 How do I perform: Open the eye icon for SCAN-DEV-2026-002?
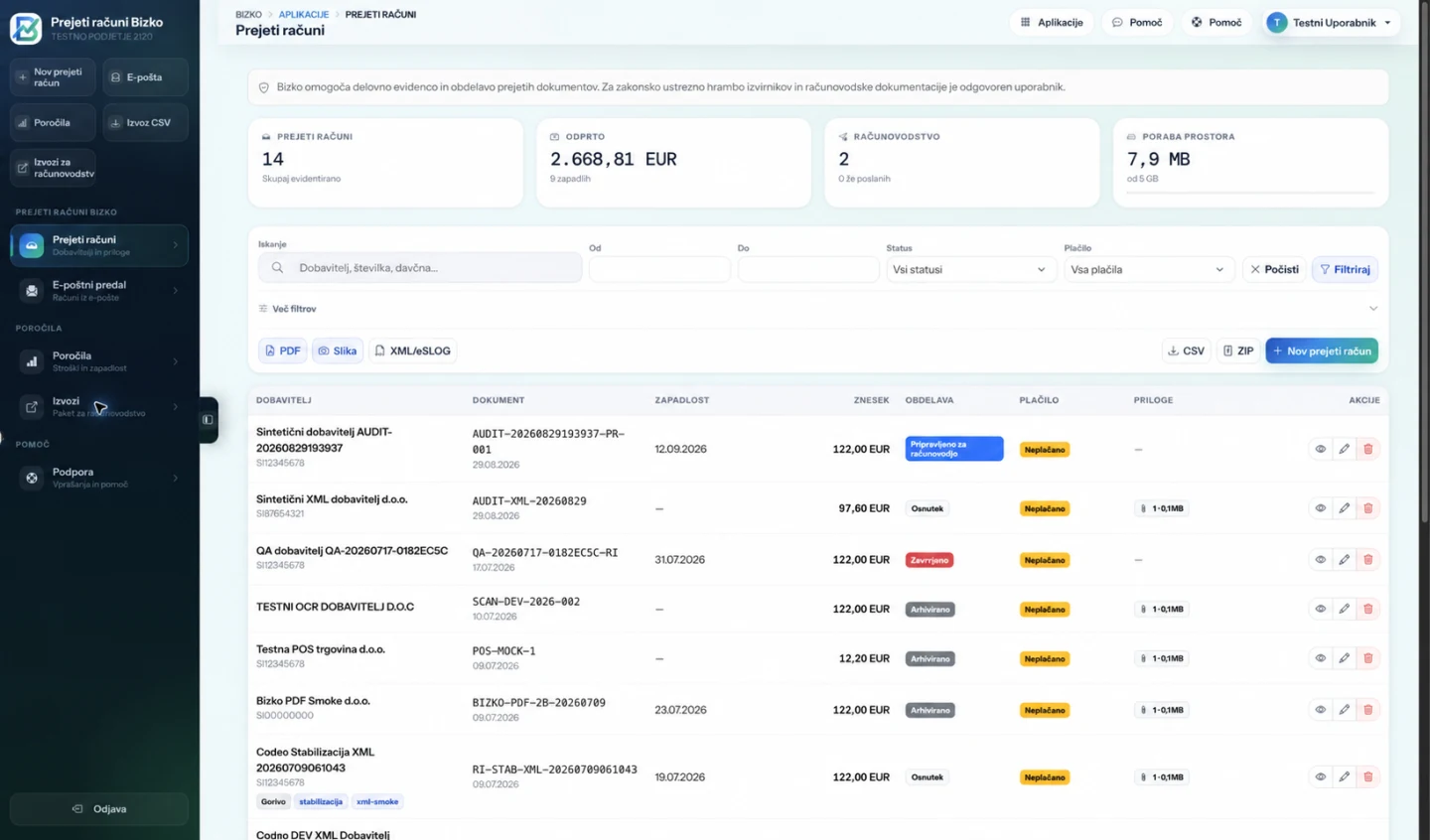pos(1320,609)
